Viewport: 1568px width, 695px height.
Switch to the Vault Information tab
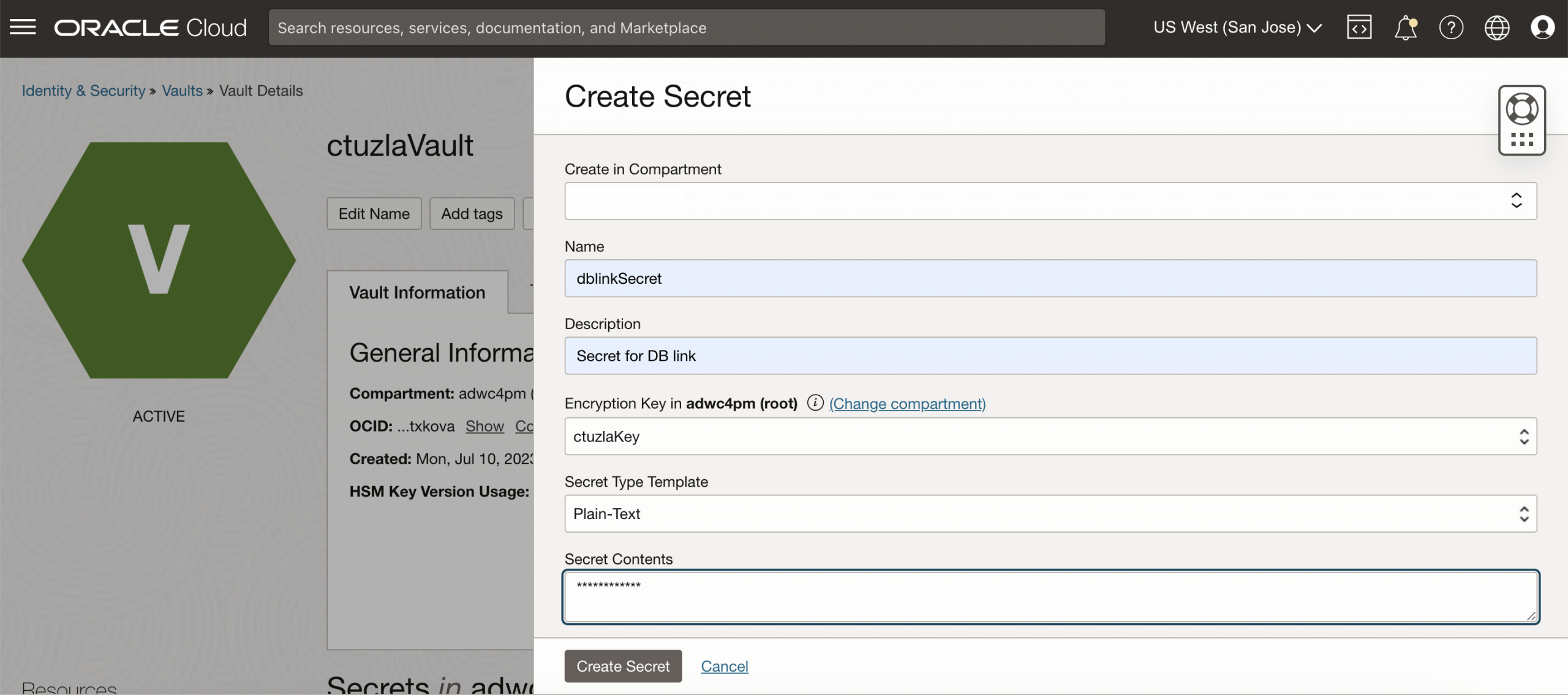coord(417,292)
